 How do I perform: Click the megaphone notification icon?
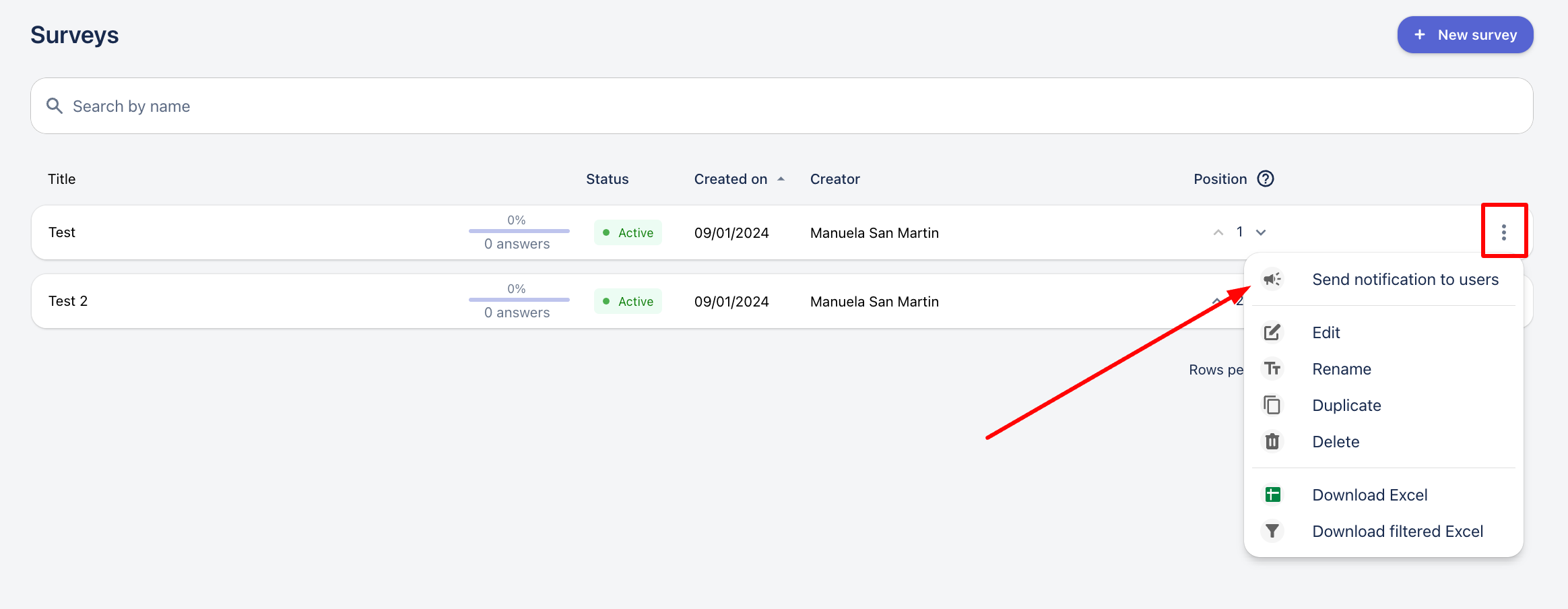(x=1272, y=279)
